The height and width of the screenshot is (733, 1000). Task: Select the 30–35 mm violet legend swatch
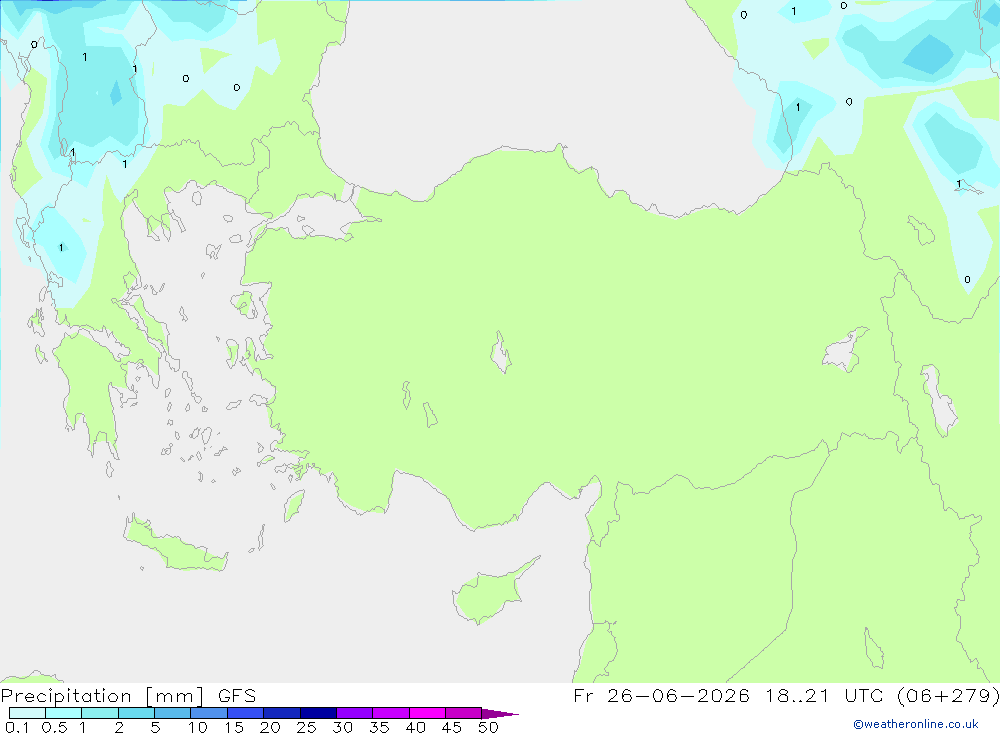(x=355, y=713)
